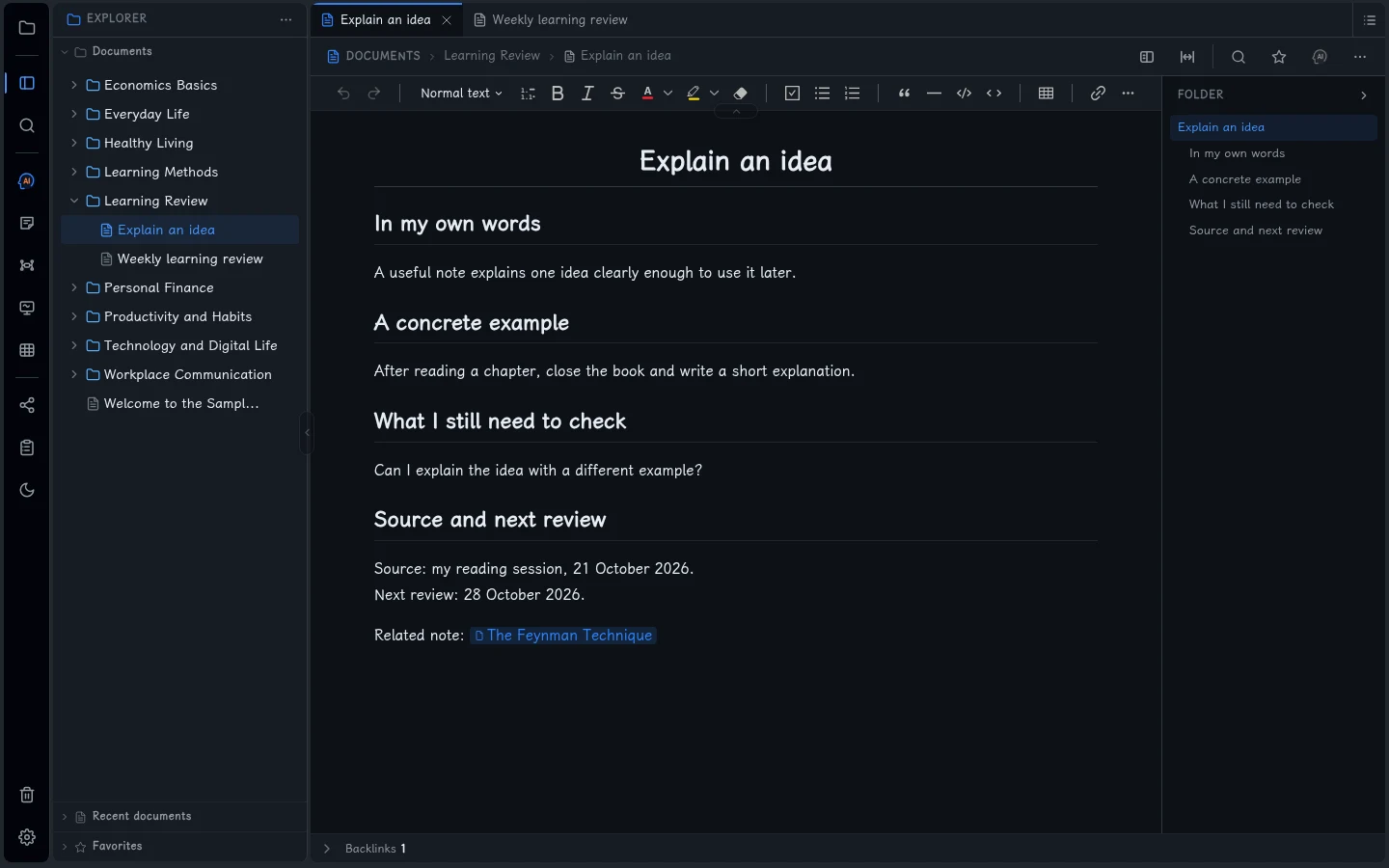Jump to A concrete example in outline
1389x868 pixels.
point(1245,179)
